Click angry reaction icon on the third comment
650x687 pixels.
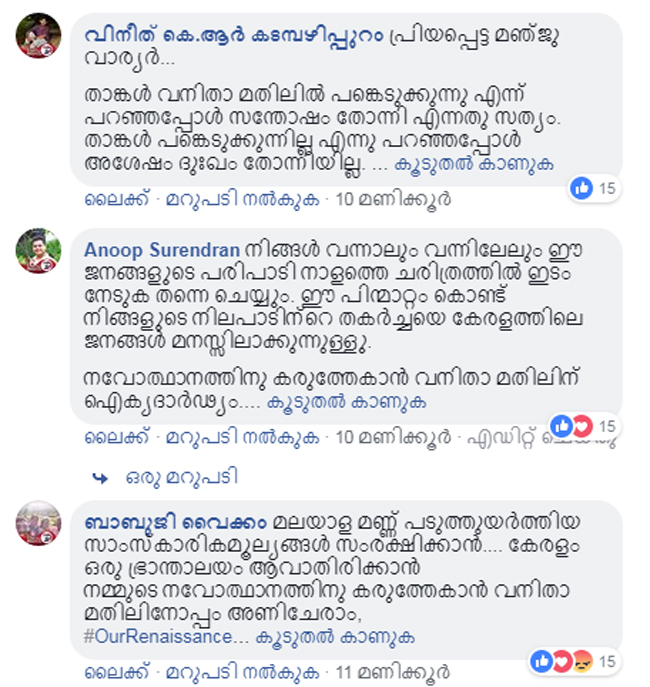[x=583, y=662]
